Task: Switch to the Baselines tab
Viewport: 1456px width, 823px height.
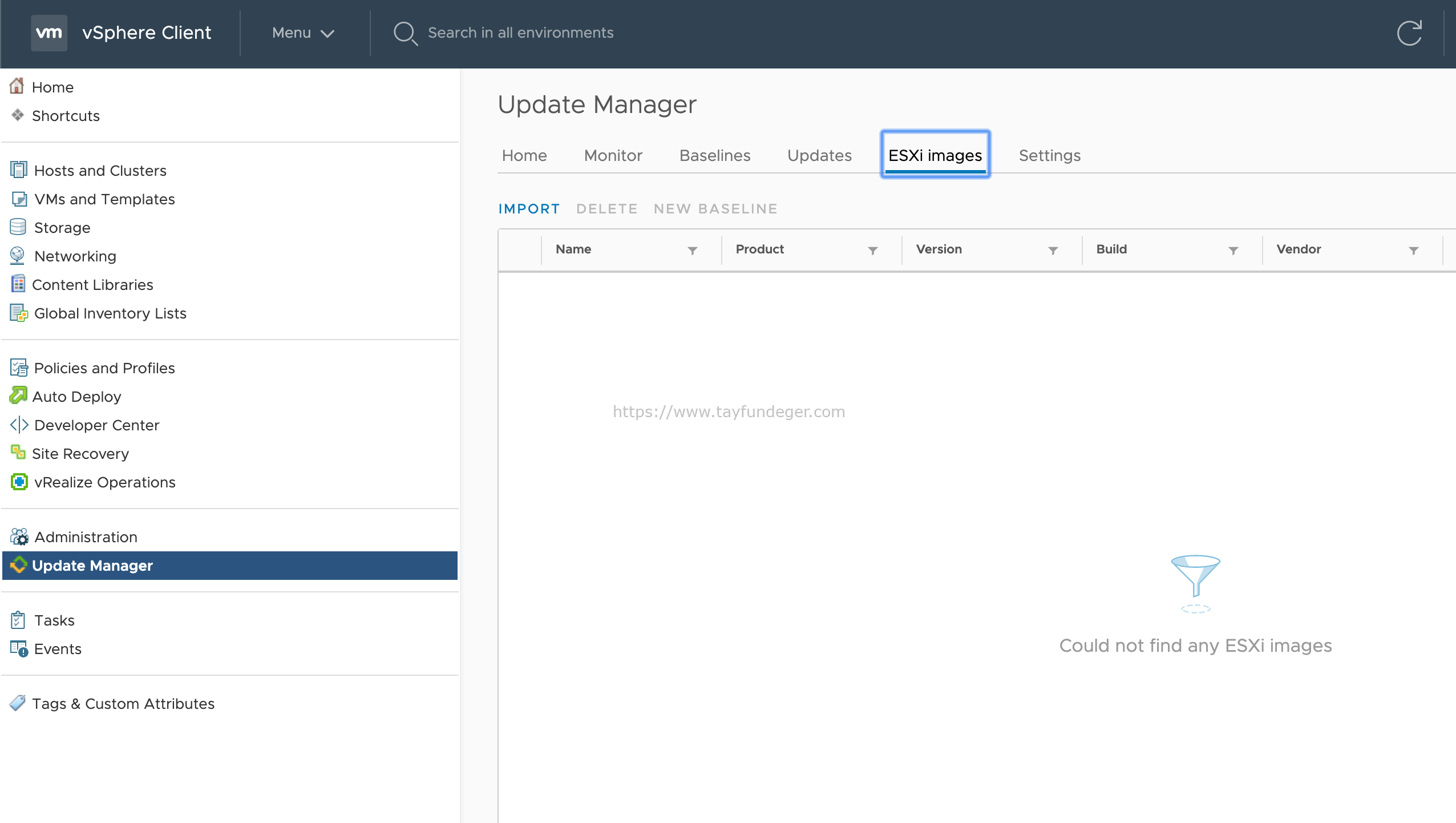Action: 715,155
